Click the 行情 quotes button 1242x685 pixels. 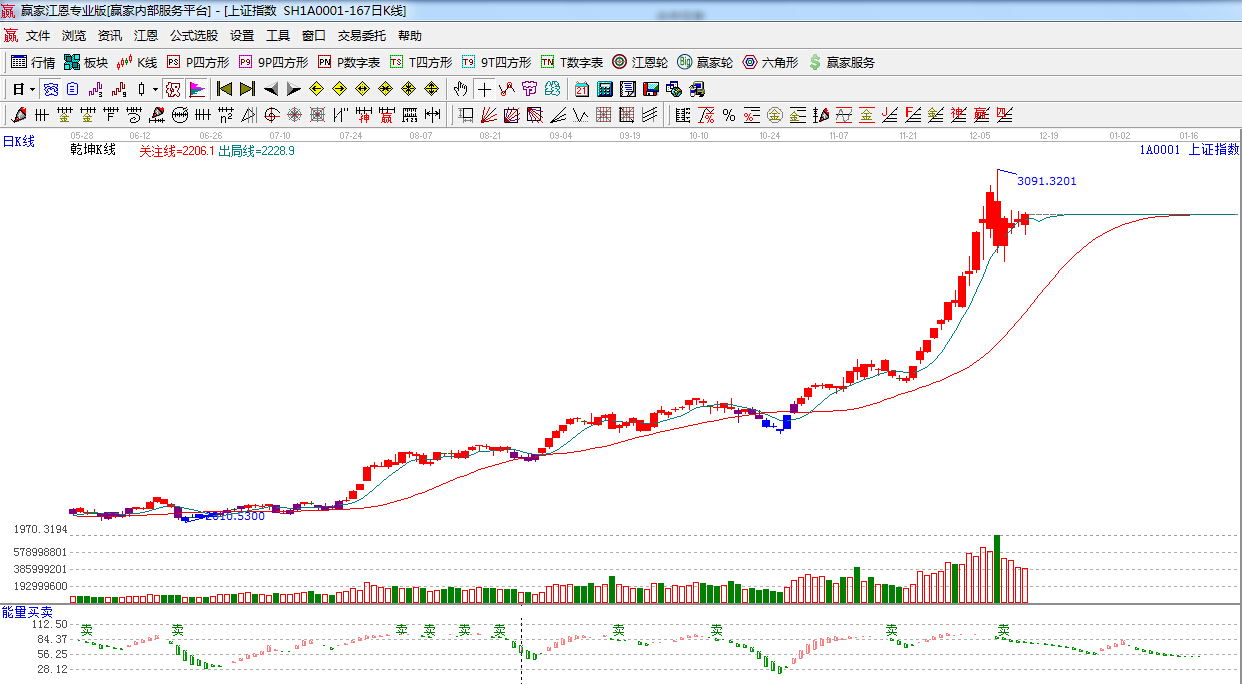pos(33,62)
